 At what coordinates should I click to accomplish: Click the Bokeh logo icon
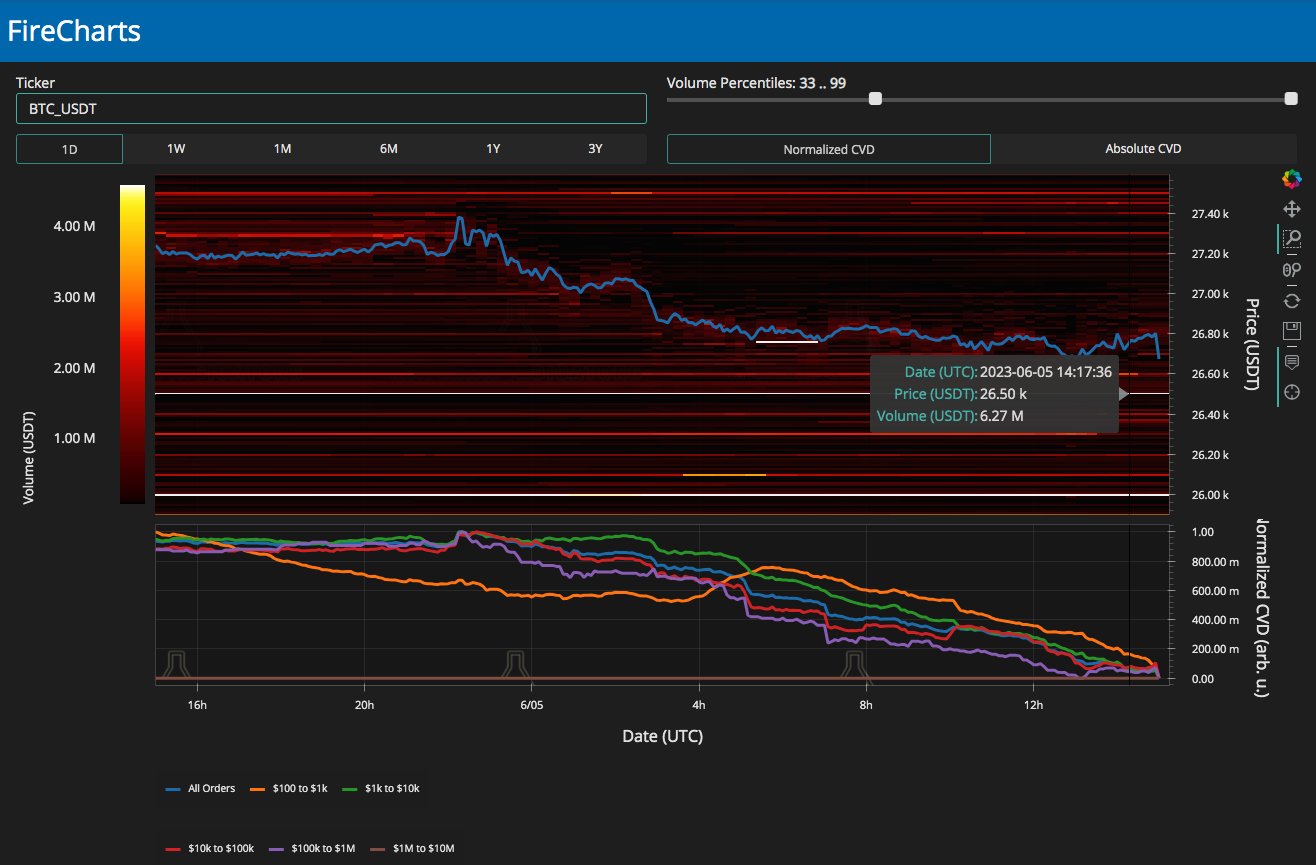[1291, 179]
